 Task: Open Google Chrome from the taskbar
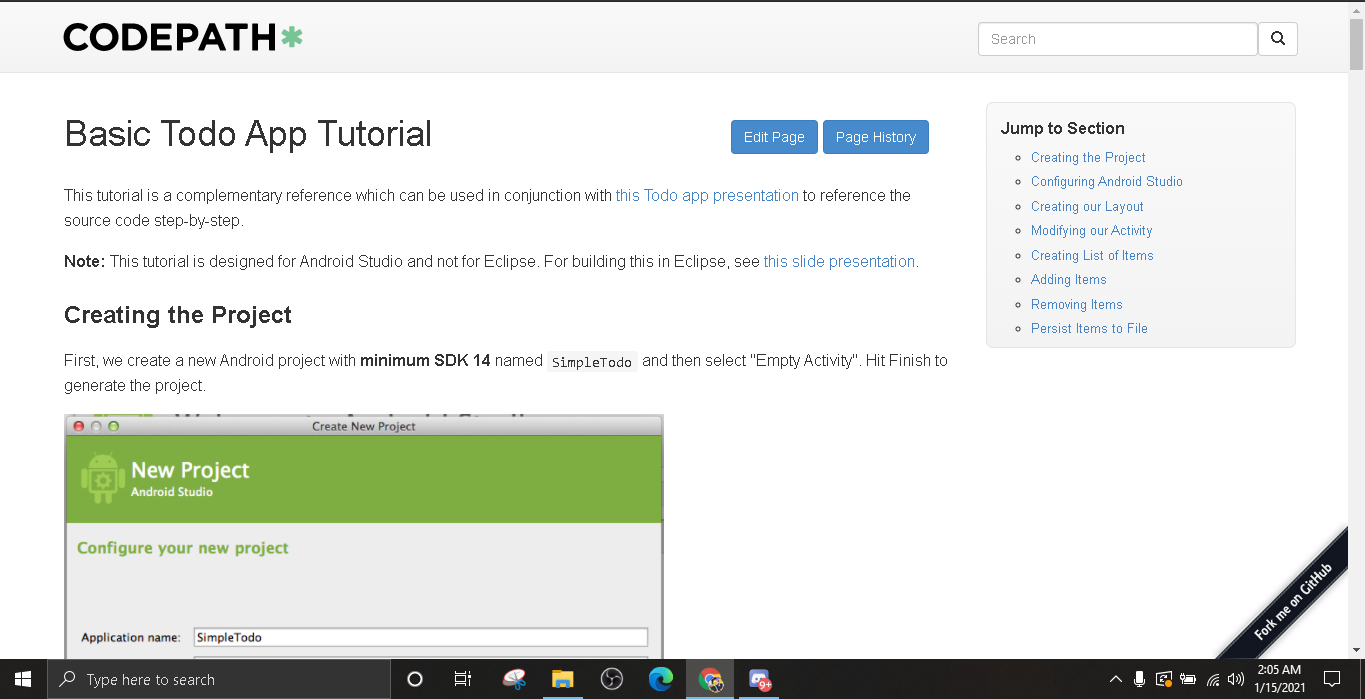710,679
